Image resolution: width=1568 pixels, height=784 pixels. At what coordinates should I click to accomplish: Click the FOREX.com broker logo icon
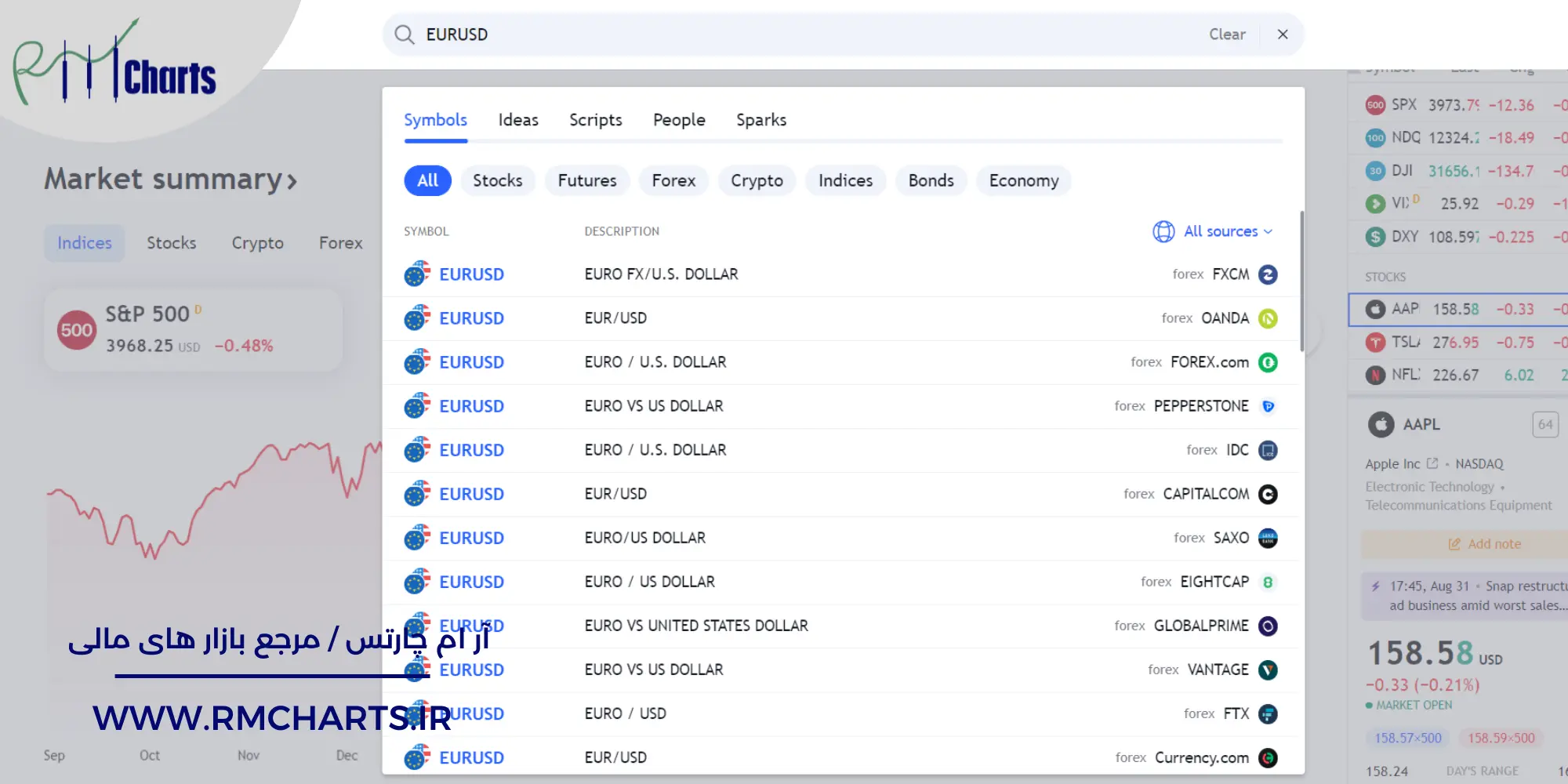(1268, 362)
